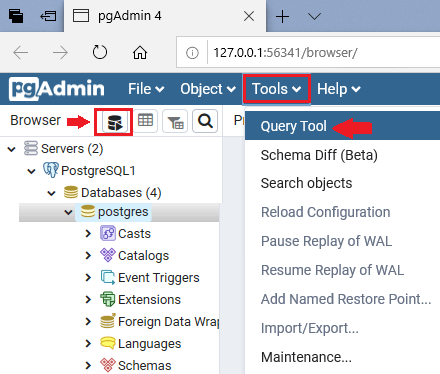Open the Help menu

(x=338, y=89)
